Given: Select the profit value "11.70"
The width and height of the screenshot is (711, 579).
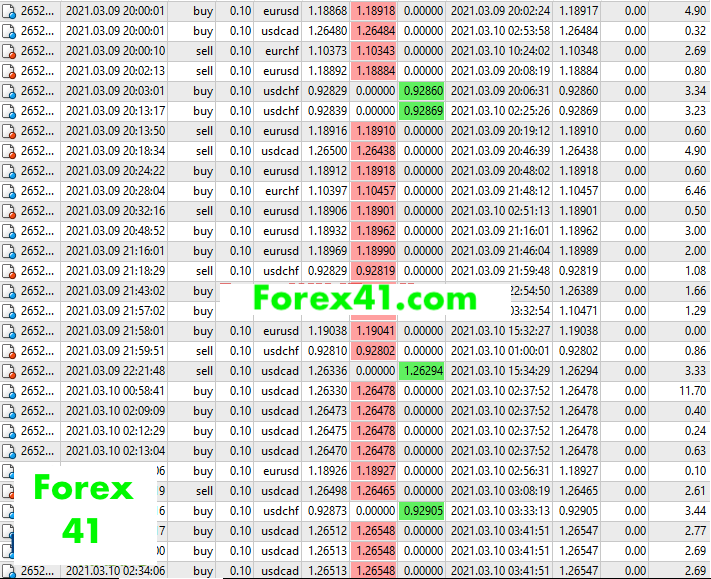Looking at the screenshot, I should 692,391.
